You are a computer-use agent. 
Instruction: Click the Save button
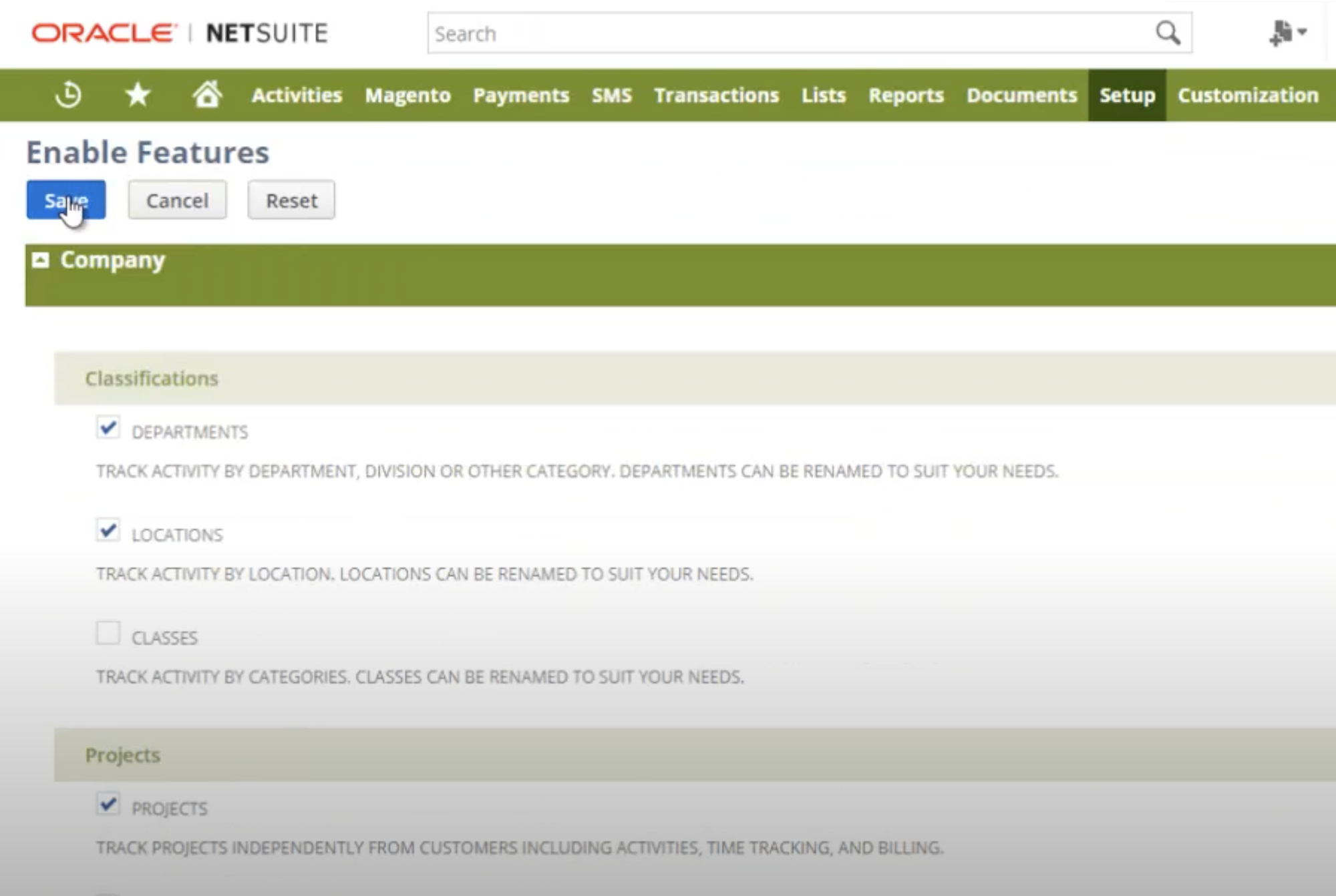(65, 200)
